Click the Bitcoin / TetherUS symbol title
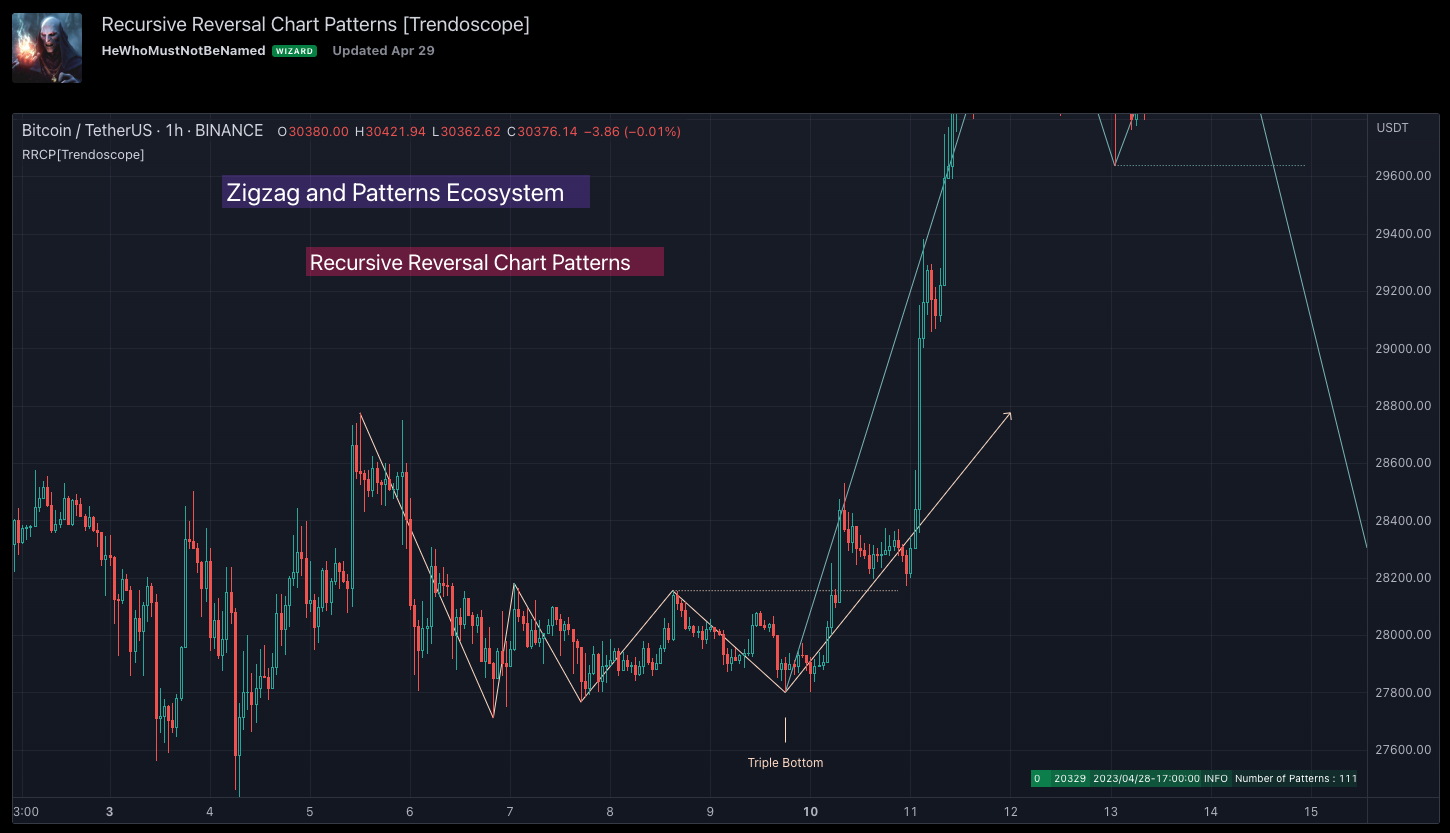Viewport: 1450px width, 833px height. pyautogui.click(x=142, y=131)
